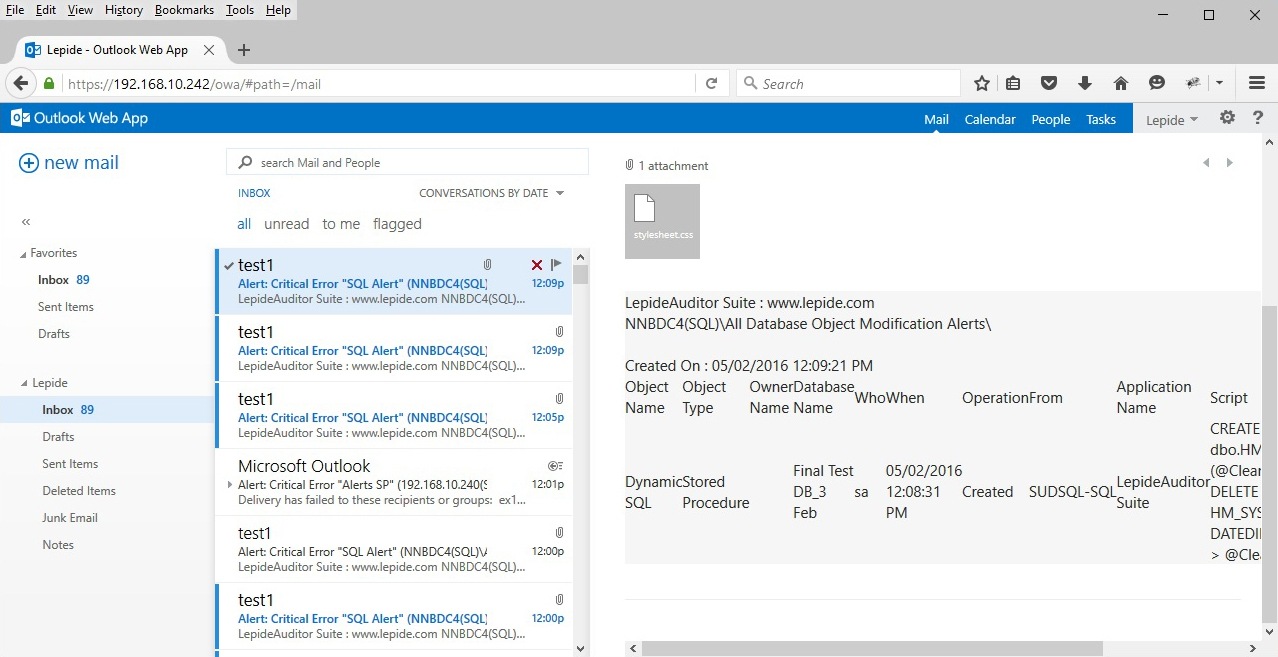This screenshot has height=657, width=1278.
Task: Show only flagged messages
Action: tap(397, 223)
